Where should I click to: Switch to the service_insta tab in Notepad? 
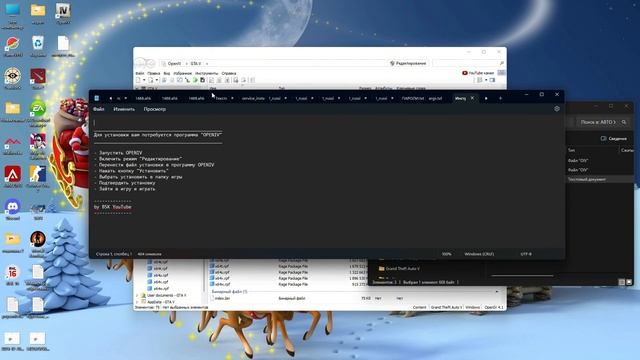pos(253,98)
